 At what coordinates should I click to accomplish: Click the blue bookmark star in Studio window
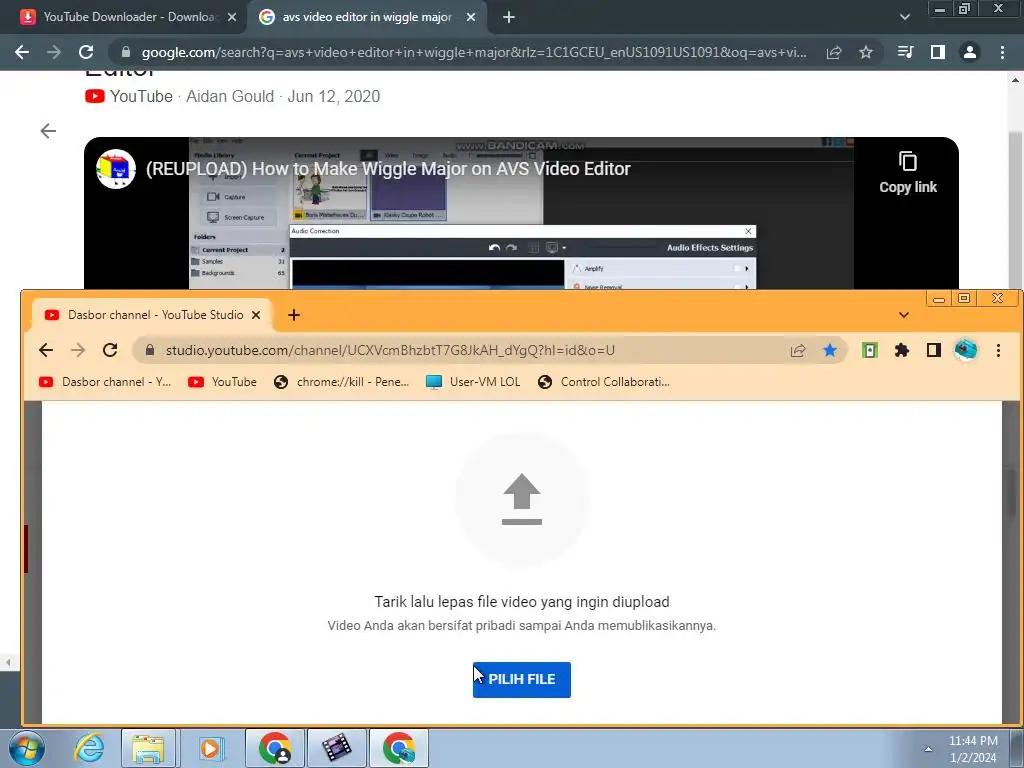(x=829, y=350)
